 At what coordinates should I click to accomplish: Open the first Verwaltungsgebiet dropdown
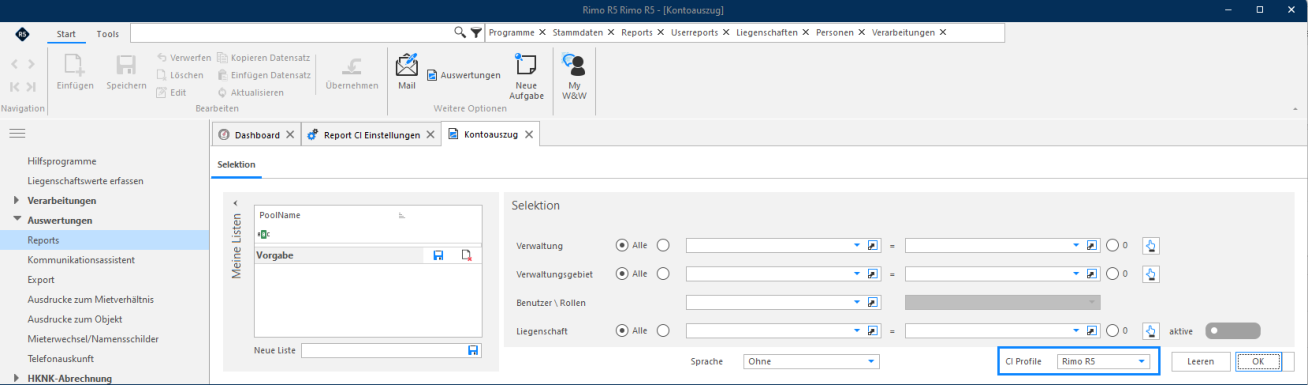(856, 273)
